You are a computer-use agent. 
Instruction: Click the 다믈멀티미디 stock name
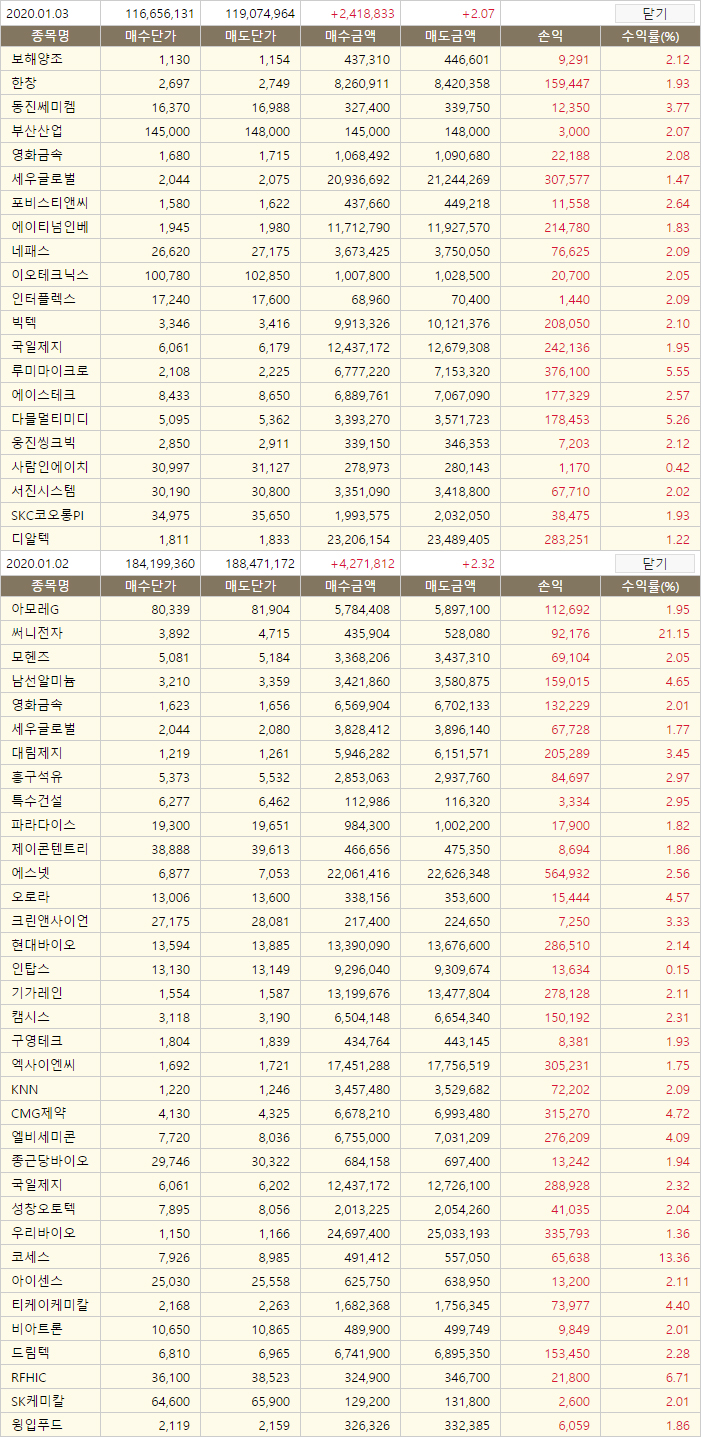coord(49,419)
